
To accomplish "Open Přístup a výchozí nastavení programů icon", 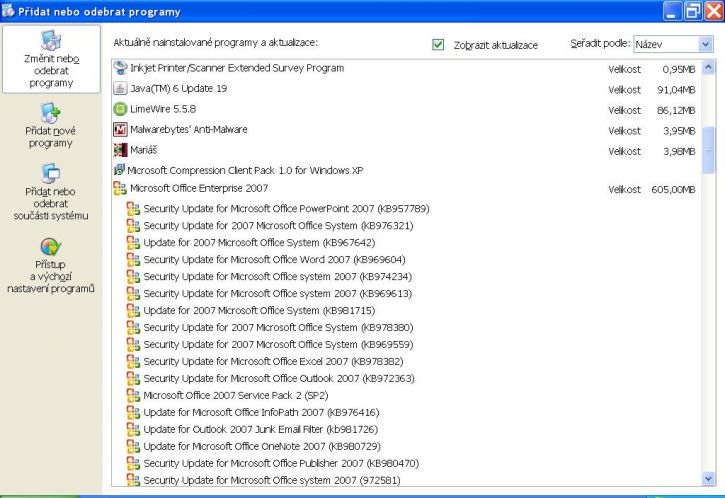I will point(50,247).
